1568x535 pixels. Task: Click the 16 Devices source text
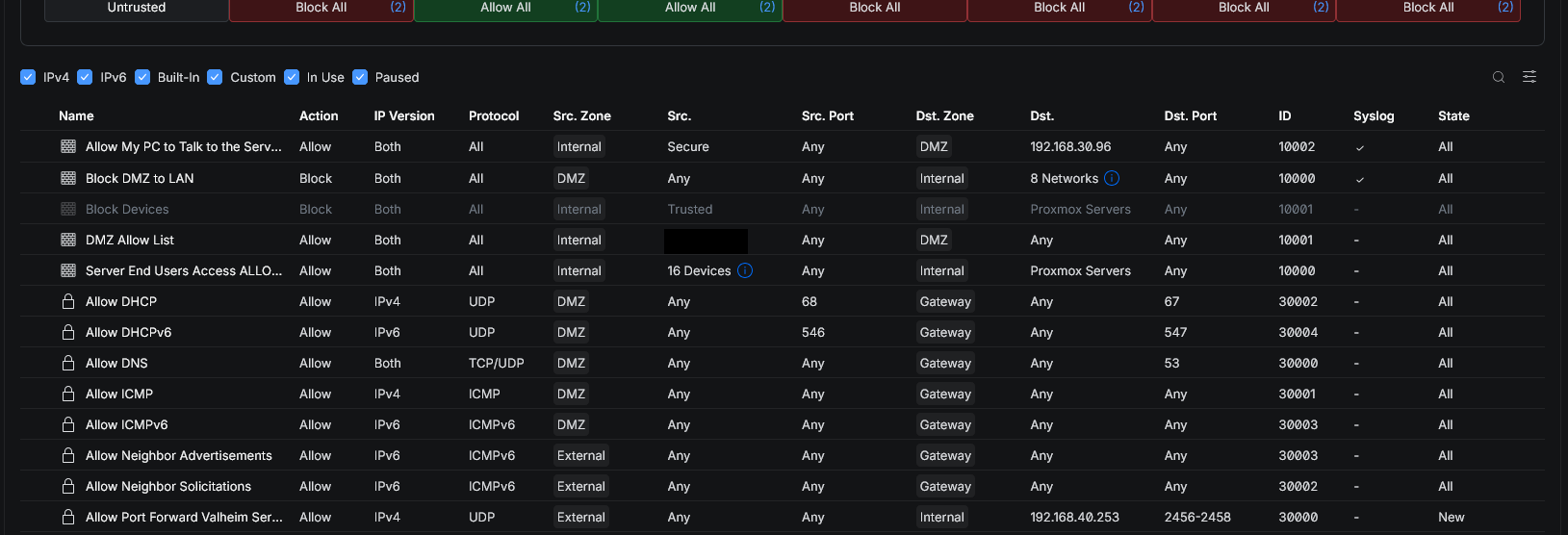[x=700, y=270]
